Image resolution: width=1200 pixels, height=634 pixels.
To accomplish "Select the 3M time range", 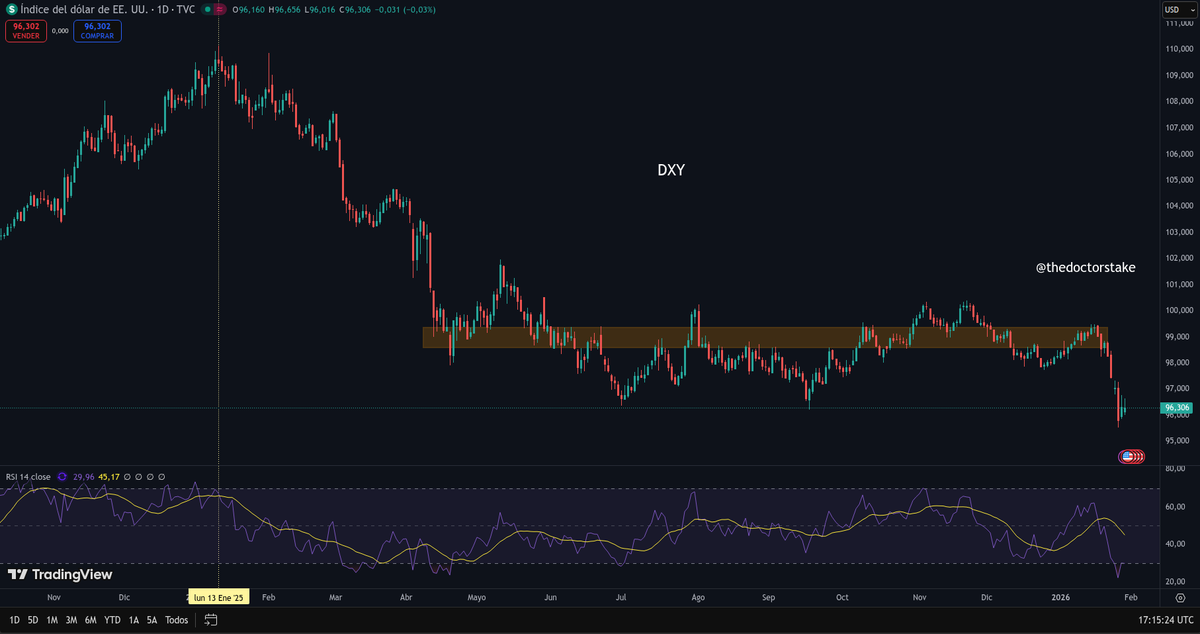I will point(71,620).
